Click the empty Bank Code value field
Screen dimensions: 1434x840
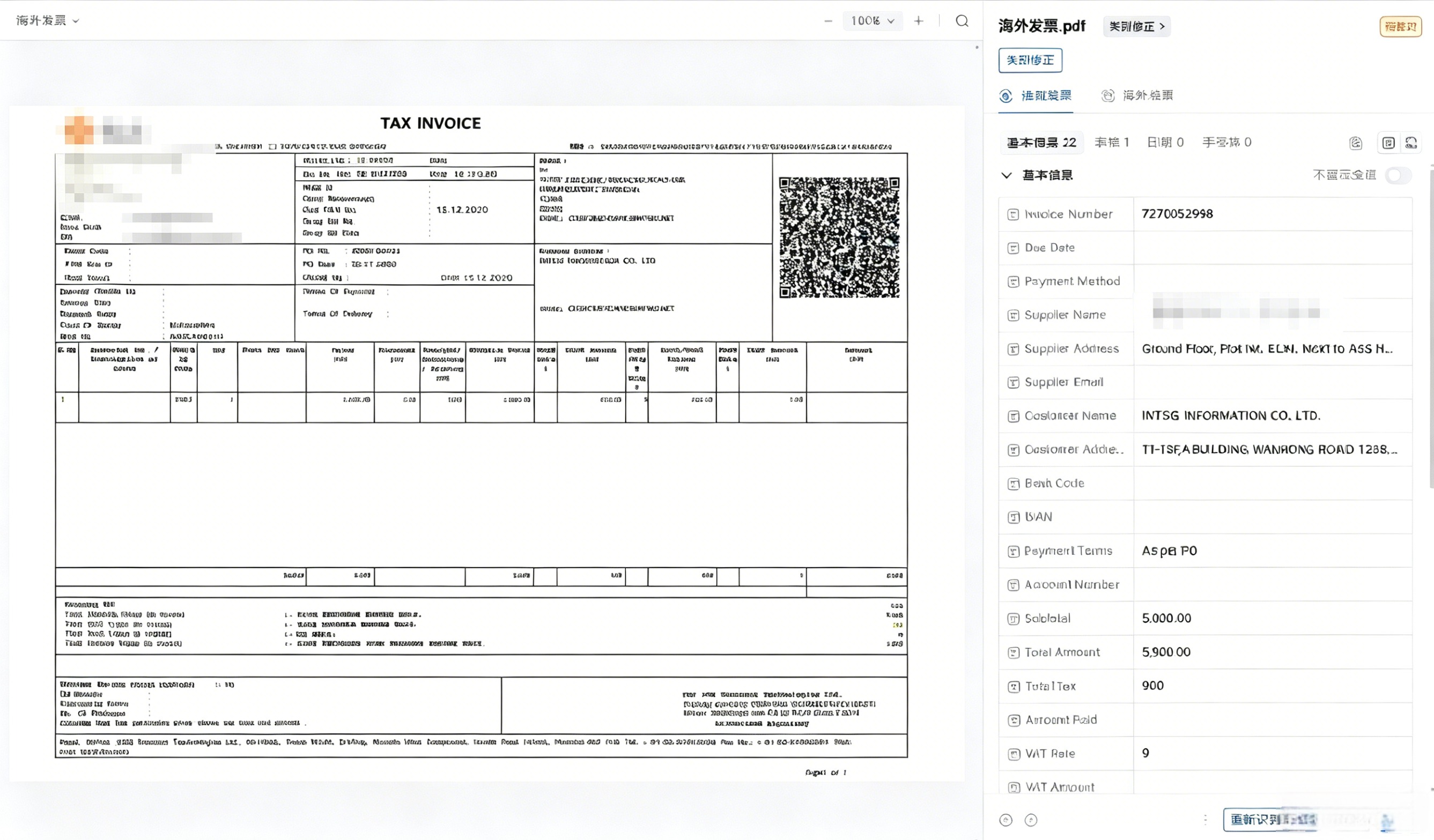(1273, 484)
